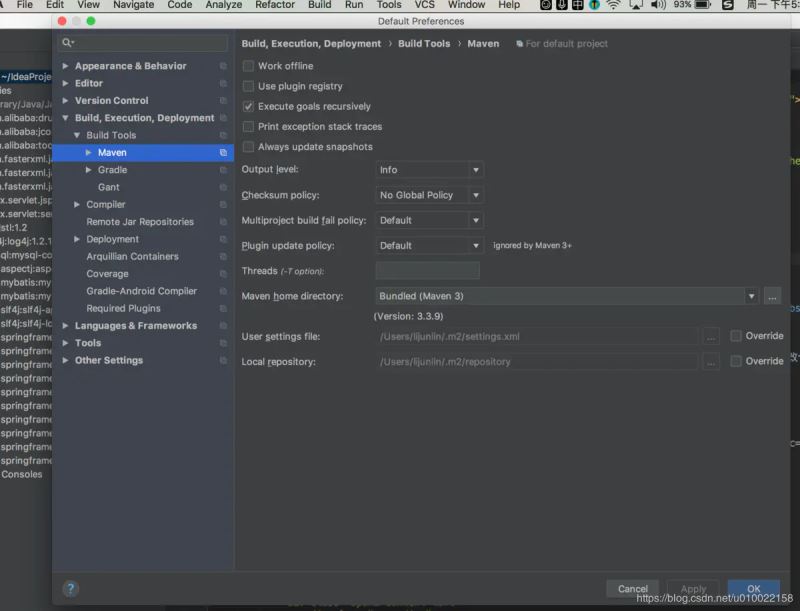Open the Output level dropdown

click(x=429, y=170)
